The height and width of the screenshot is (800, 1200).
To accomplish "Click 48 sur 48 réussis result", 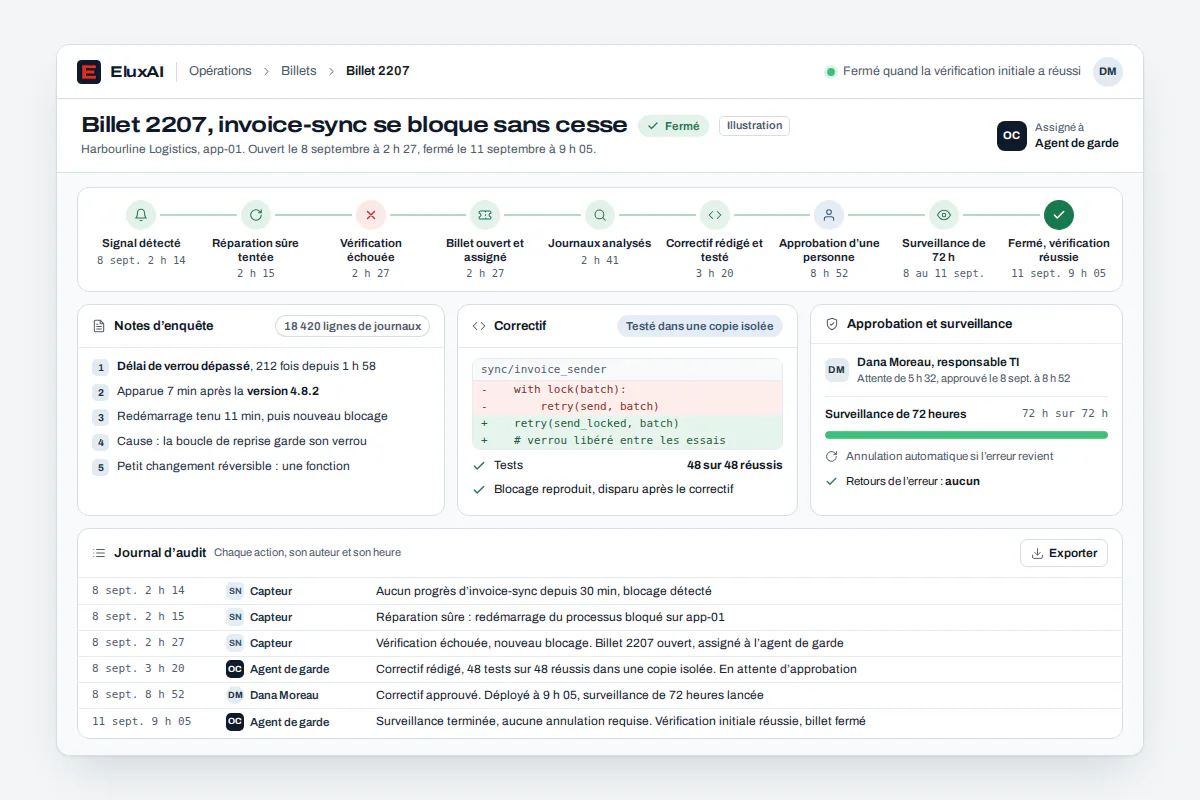I will 735,465.
